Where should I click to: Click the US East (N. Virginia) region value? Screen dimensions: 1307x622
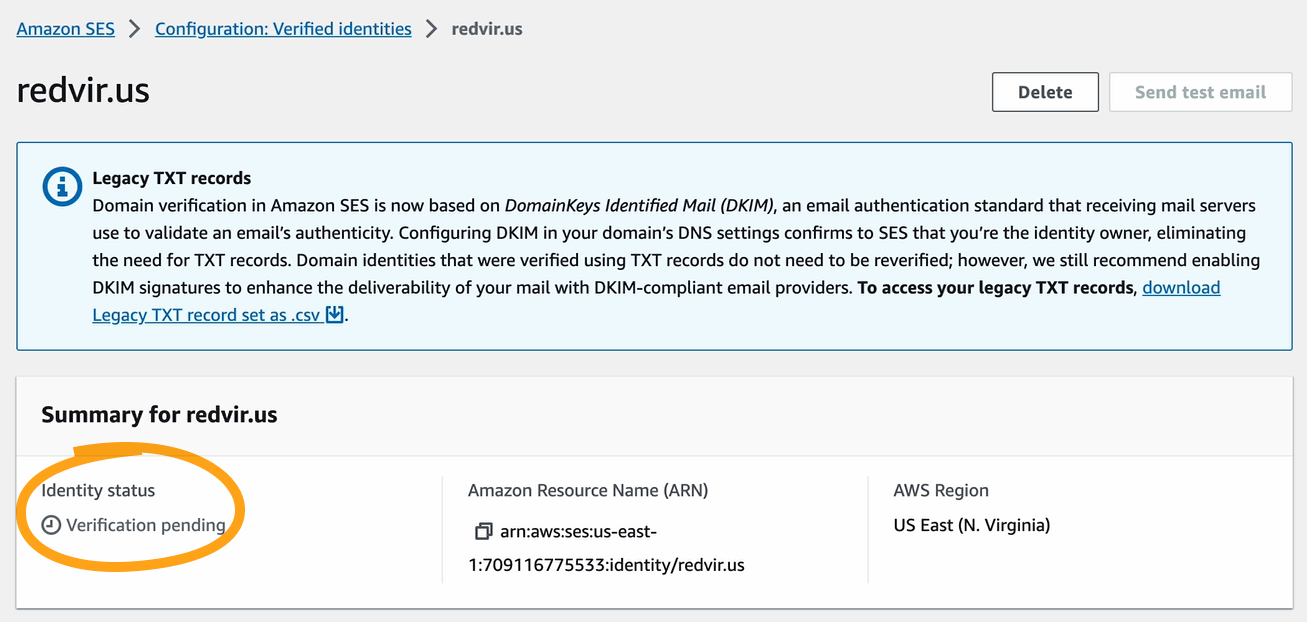971,525
